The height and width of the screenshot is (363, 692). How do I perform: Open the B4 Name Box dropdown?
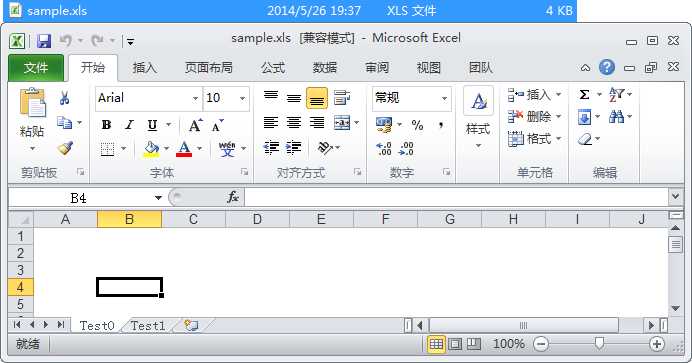pyautogui.click(x=158, y=198)
